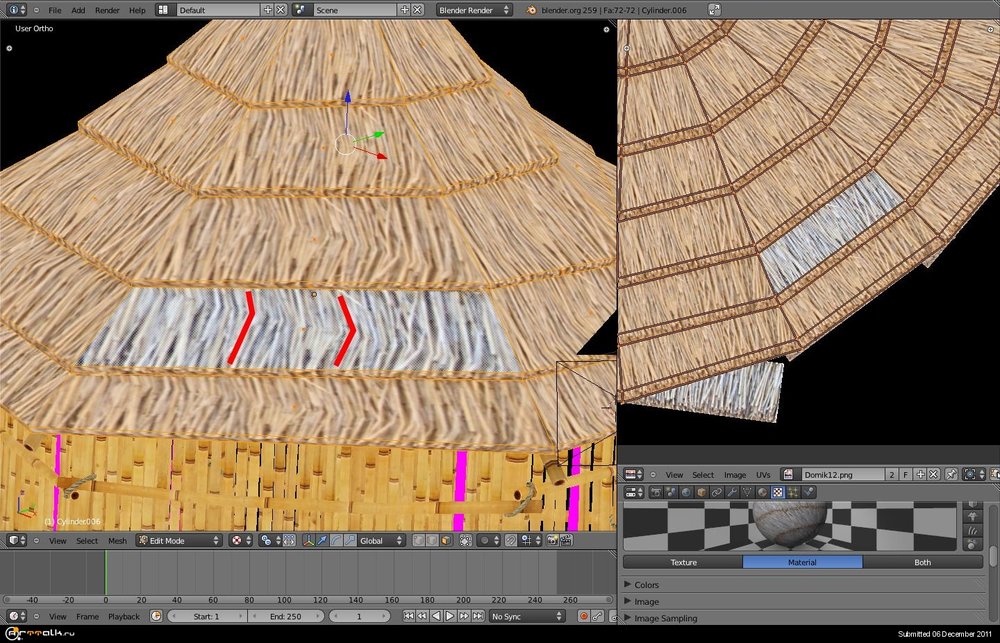Pin the image in the UV editor
The image size is (1000, 643).
[x=952, y=474]
